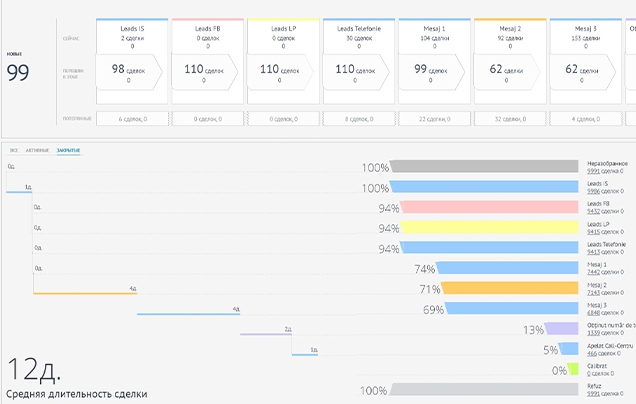Viewport: 636px width, 404px height.
Task: Click the purple 2д. duration line
Action: pyautogui.click(x=264, y=333)
